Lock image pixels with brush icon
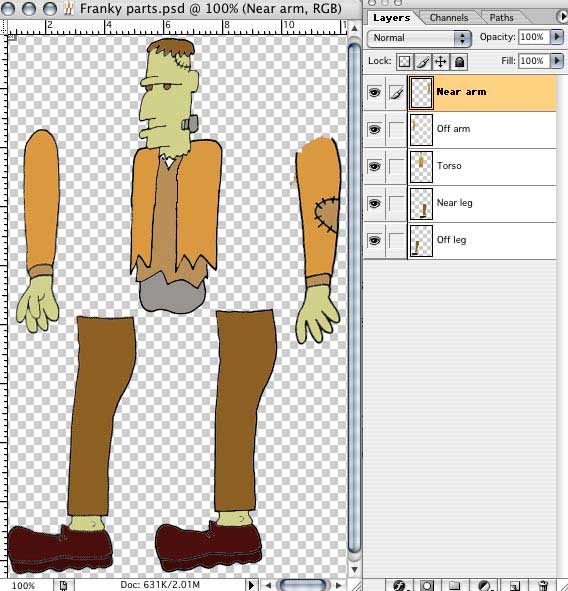The image size is (568, 591). click(423, 61)
